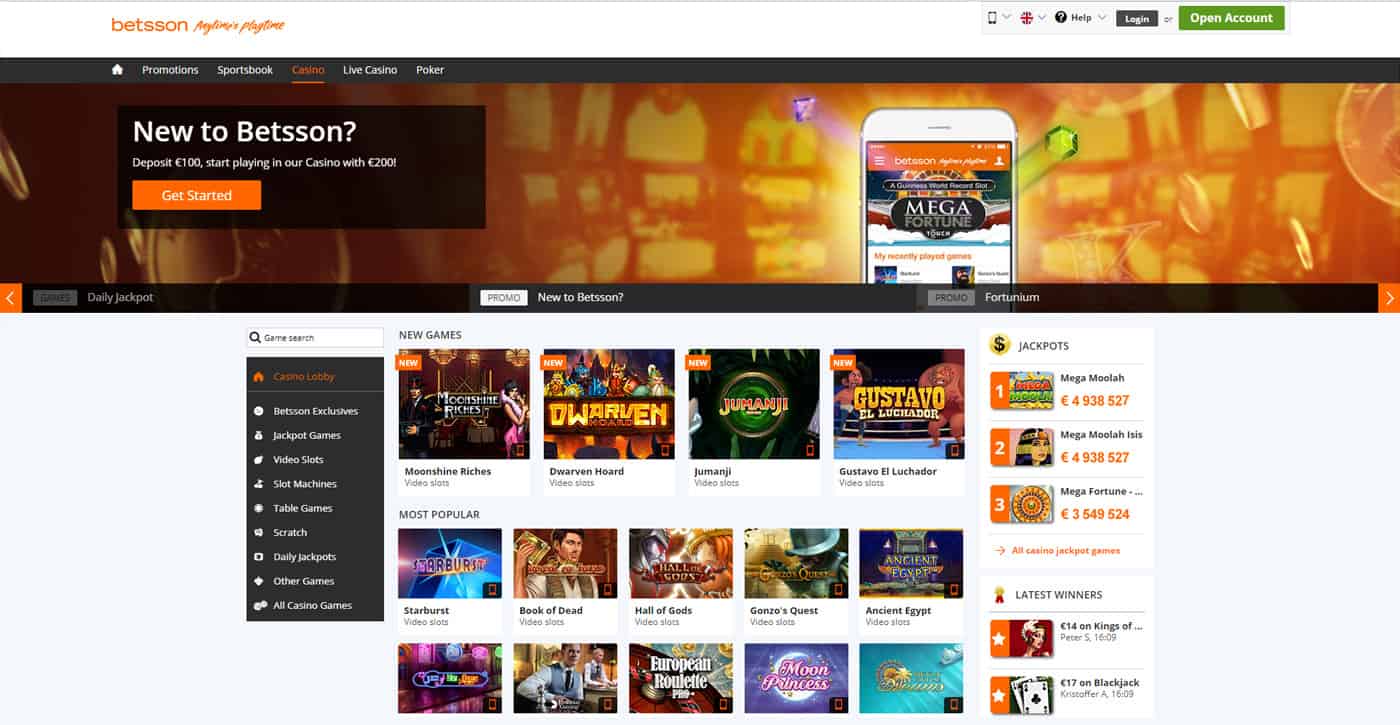
Task: Switch to the Poker tab
Action: [430, 70]
